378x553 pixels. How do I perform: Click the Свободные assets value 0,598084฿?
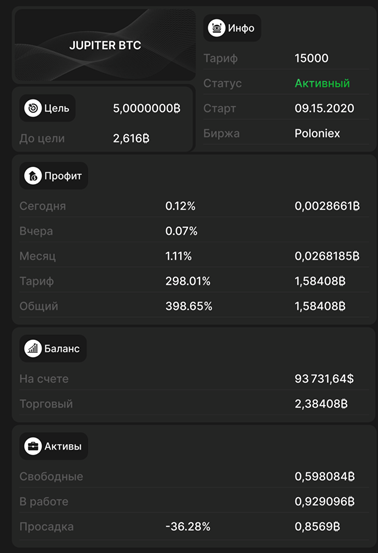tap(324, 476)
